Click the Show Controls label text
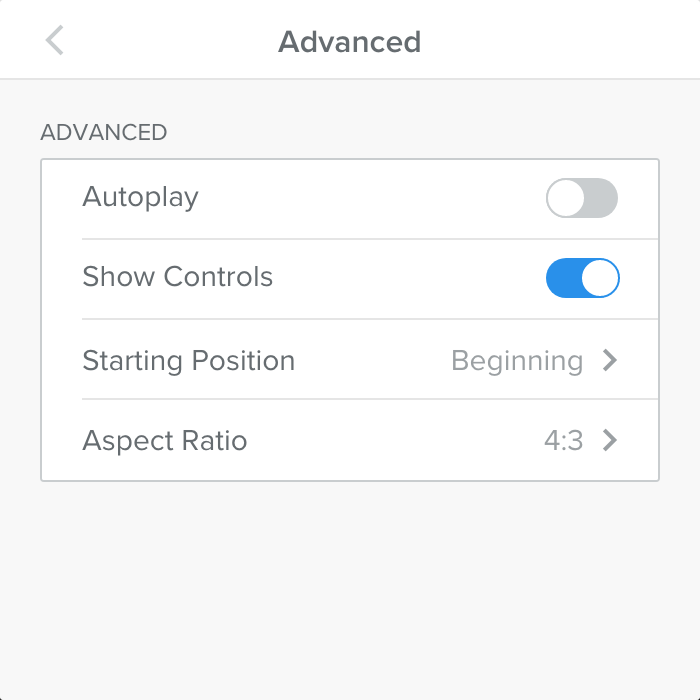Image resolution: width=700 pixels, height=700 pixels. pos(177,277)
